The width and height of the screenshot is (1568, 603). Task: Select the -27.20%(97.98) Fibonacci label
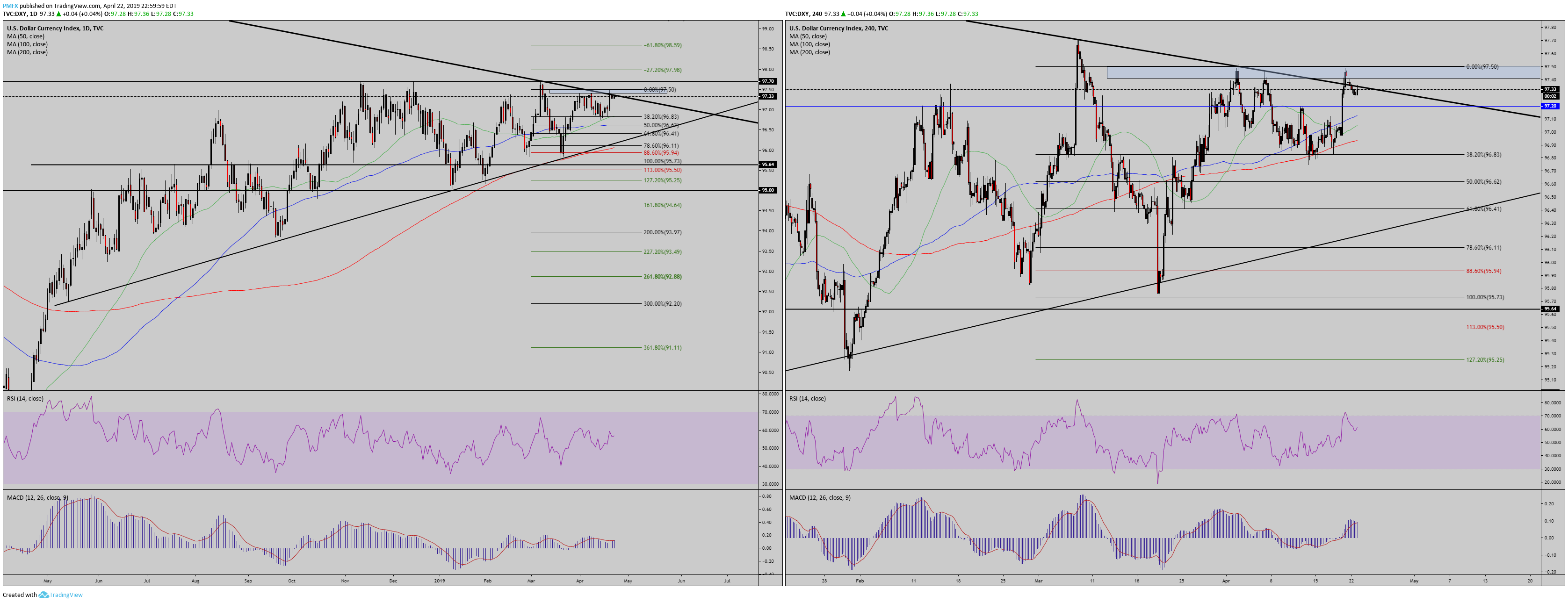pos(662,70)
